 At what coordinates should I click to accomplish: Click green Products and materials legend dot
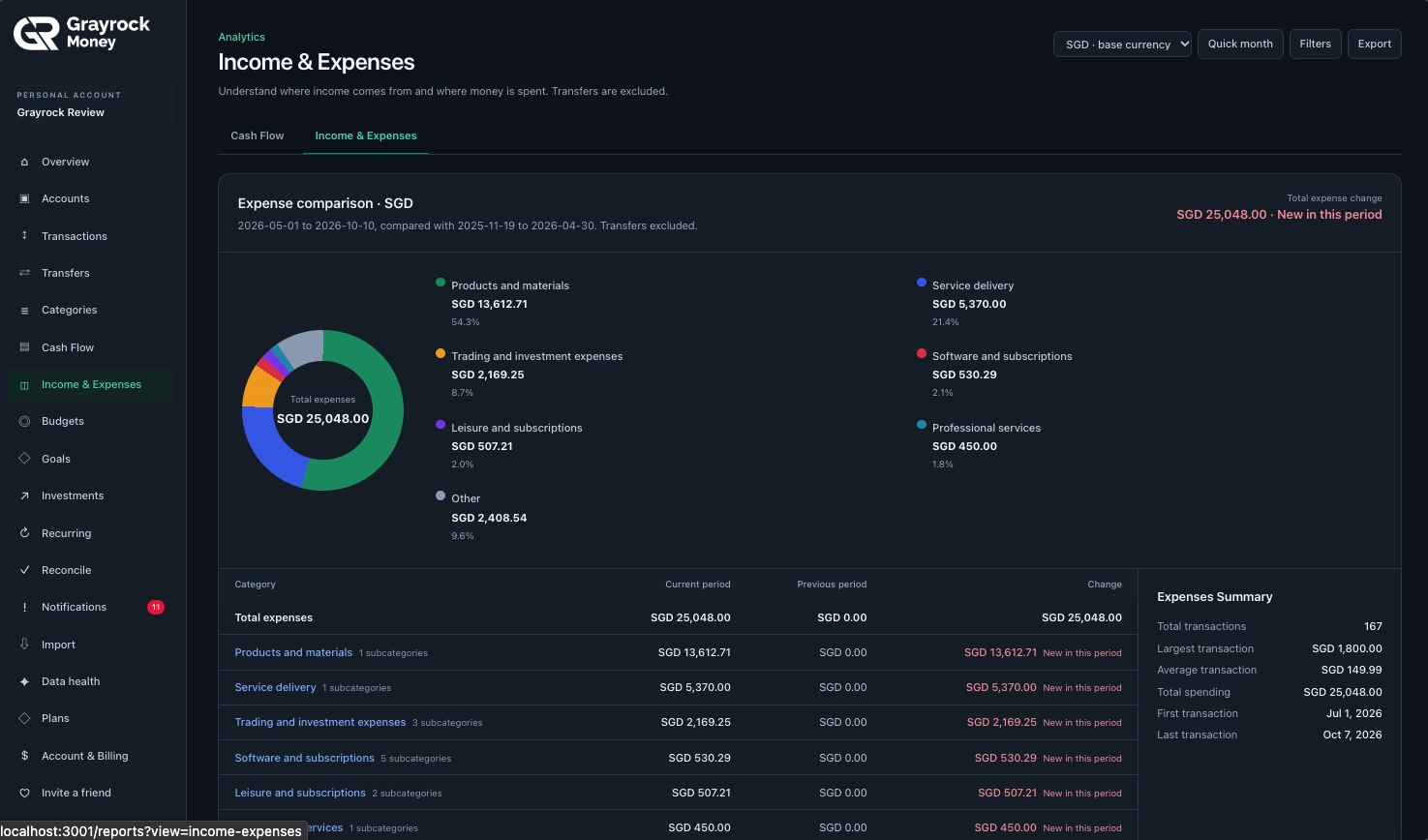click(441, 283)
